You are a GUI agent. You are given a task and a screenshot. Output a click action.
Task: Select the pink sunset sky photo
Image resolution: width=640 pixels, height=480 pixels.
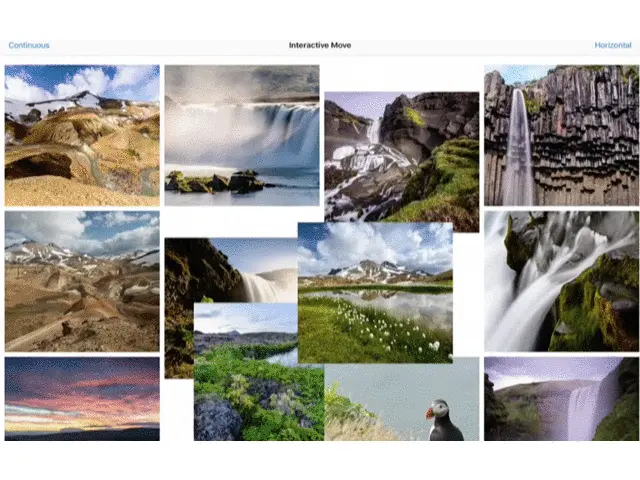[82, 399]
